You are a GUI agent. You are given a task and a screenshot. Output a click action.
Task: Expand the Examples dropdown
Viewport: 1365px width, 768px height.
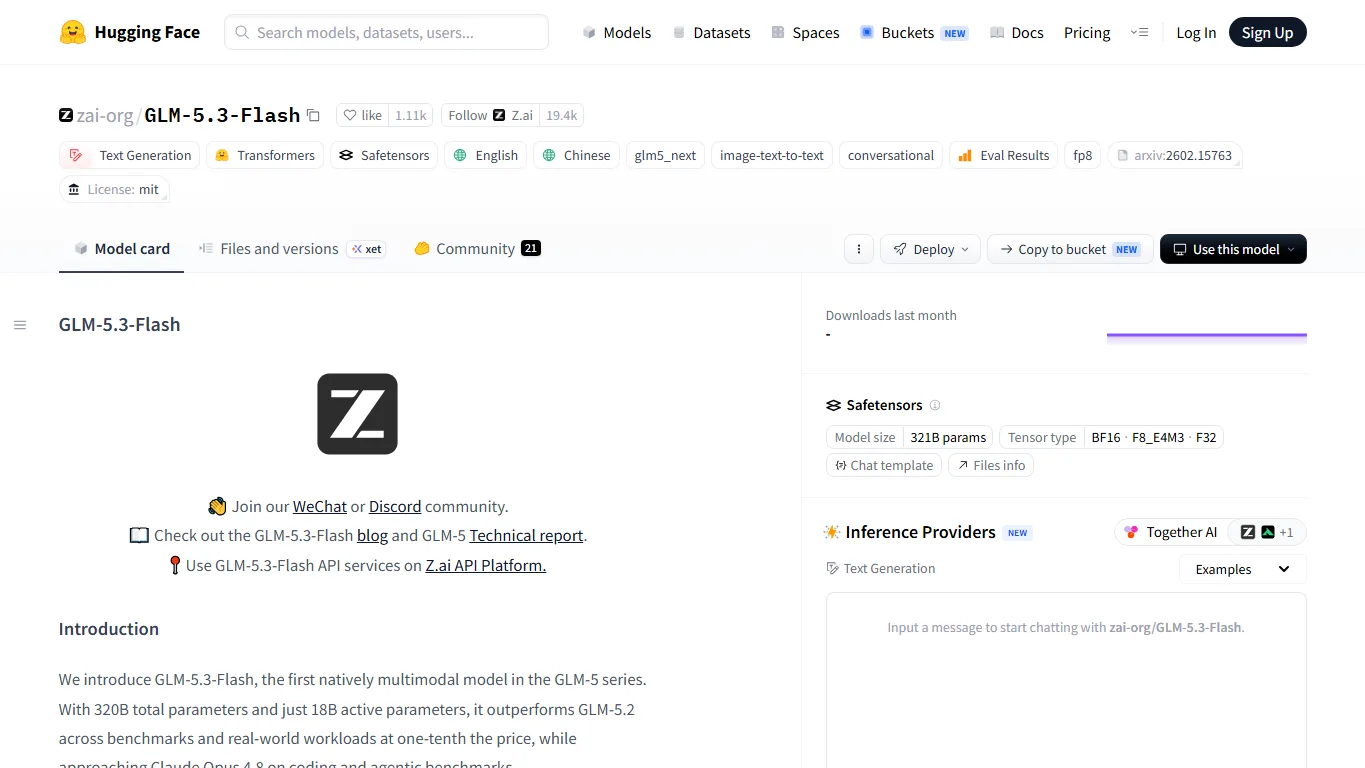(1243, 569)
